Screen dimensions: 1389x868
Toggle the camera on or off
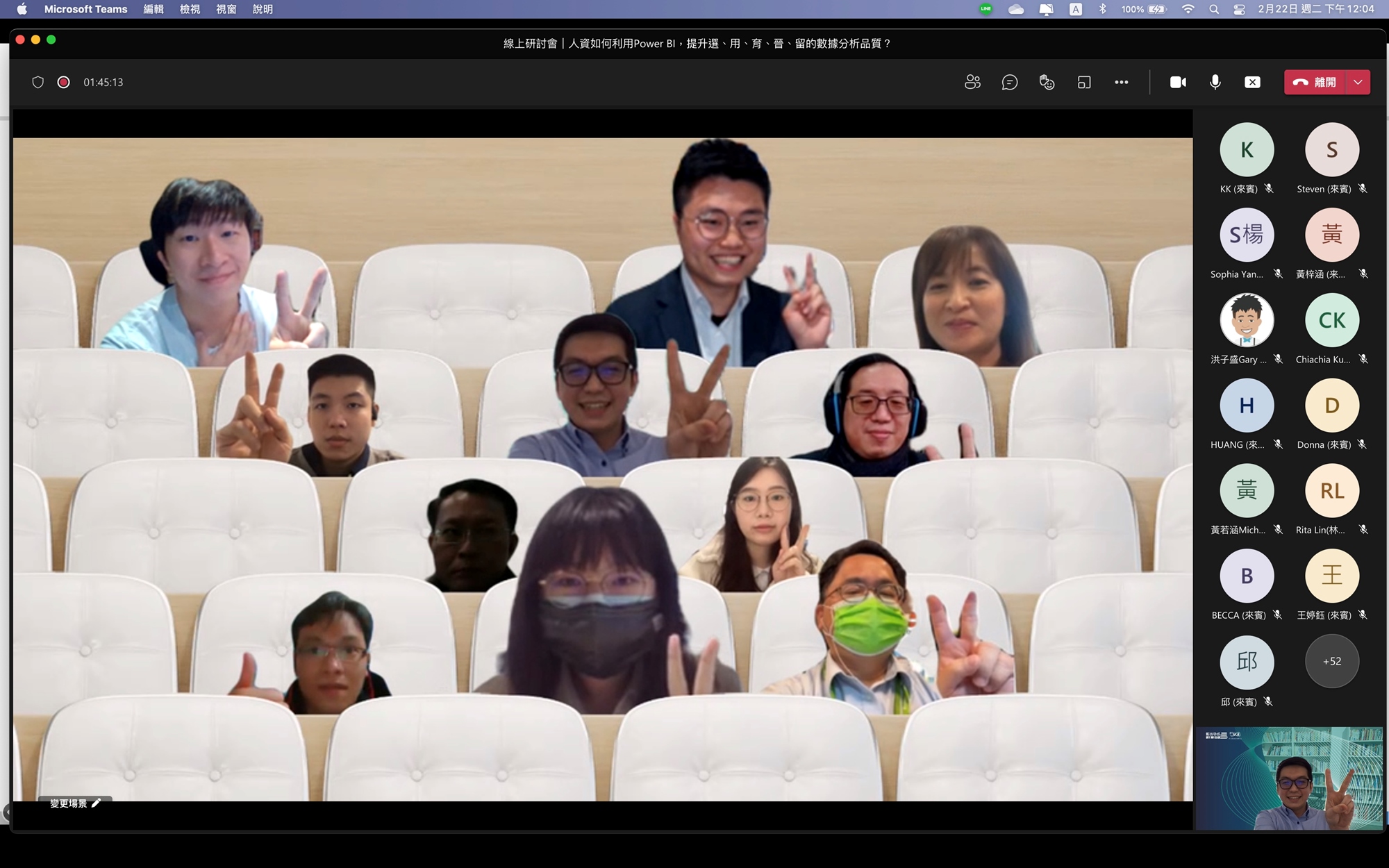coord(1178,82)
